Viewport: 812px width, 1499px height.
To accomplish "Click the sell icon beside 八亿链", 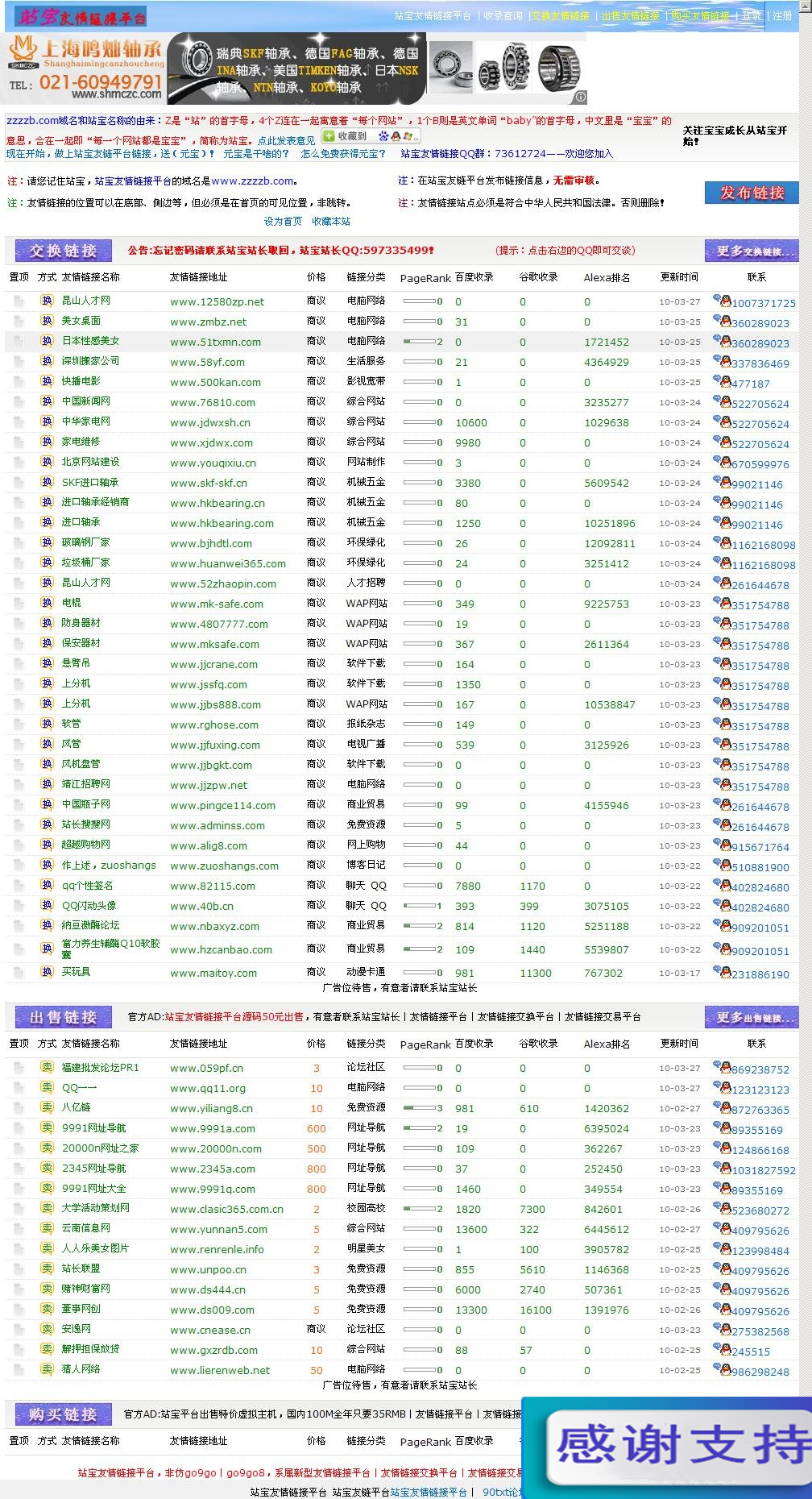I will (47, 1107).
